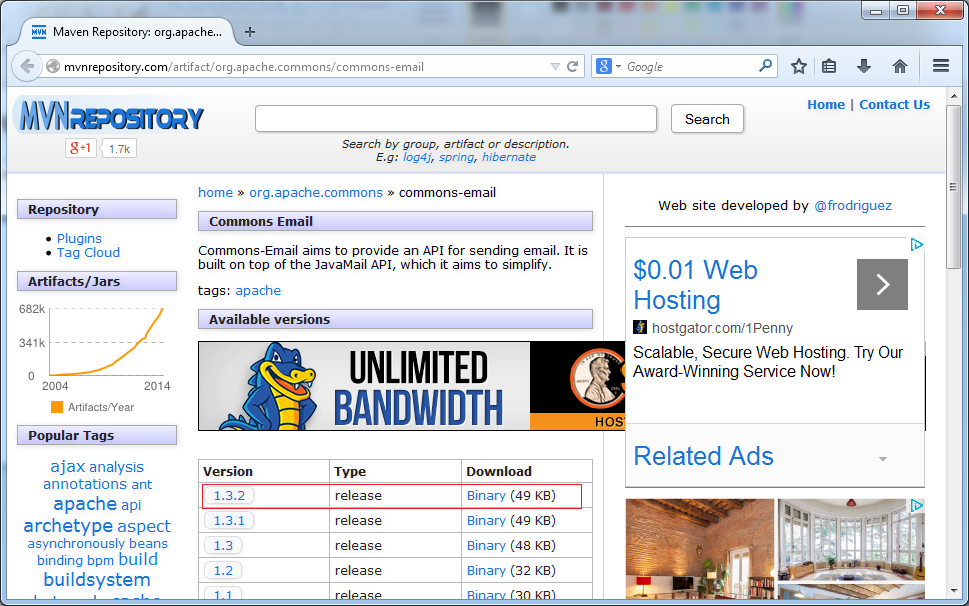Go to the browser Home icon
This screenshot has height=606, width=969.
point(900,66)
